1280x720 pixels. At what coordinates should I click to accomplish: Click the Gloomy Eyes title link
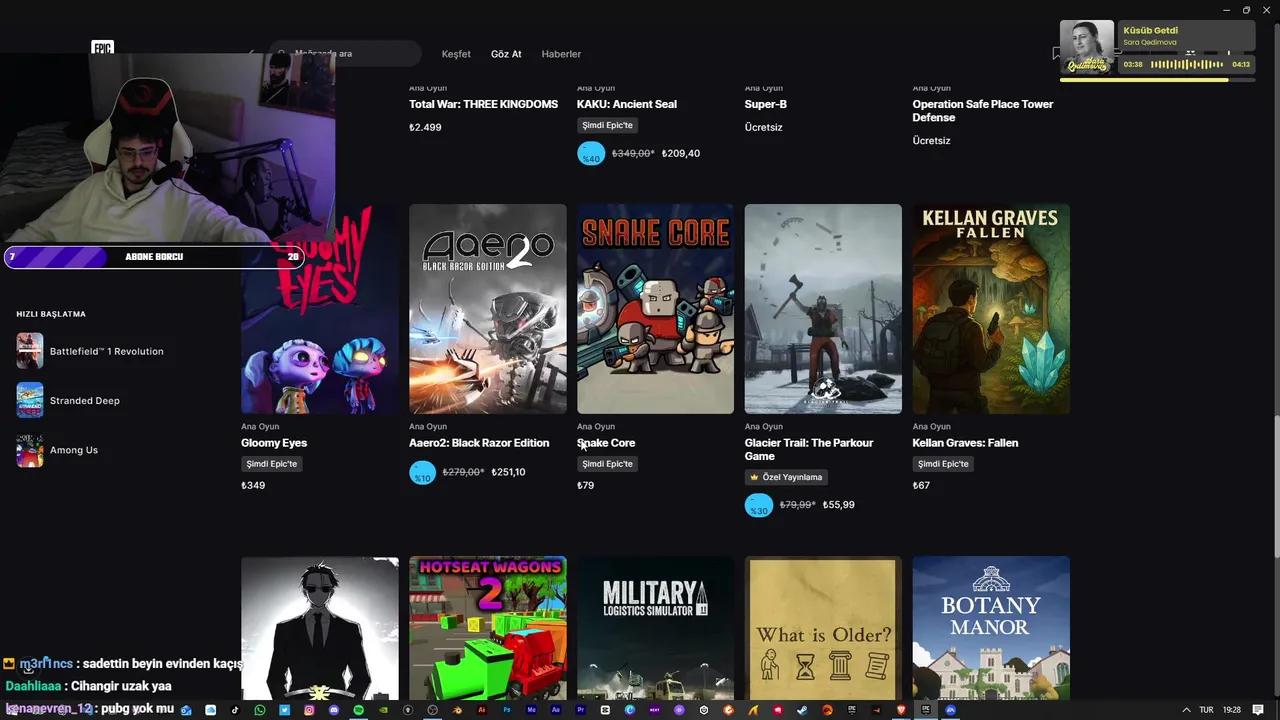[x=274, y=443]
